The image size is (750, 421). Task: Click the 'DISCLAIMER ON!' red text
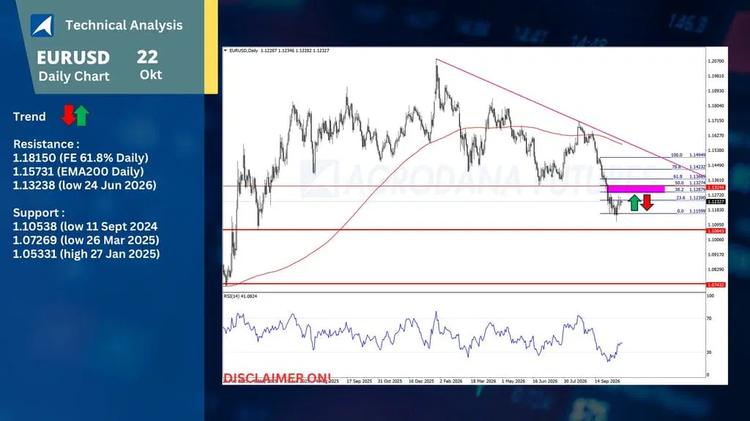point(277,378)
